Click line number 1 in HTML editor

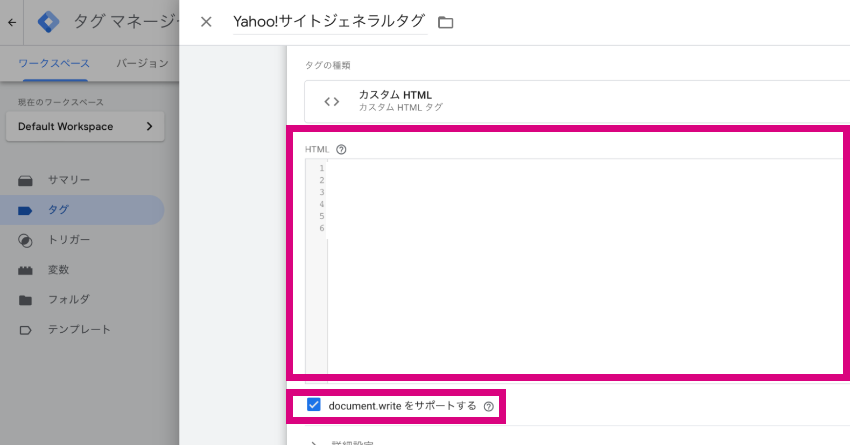(x=321, y=168)
